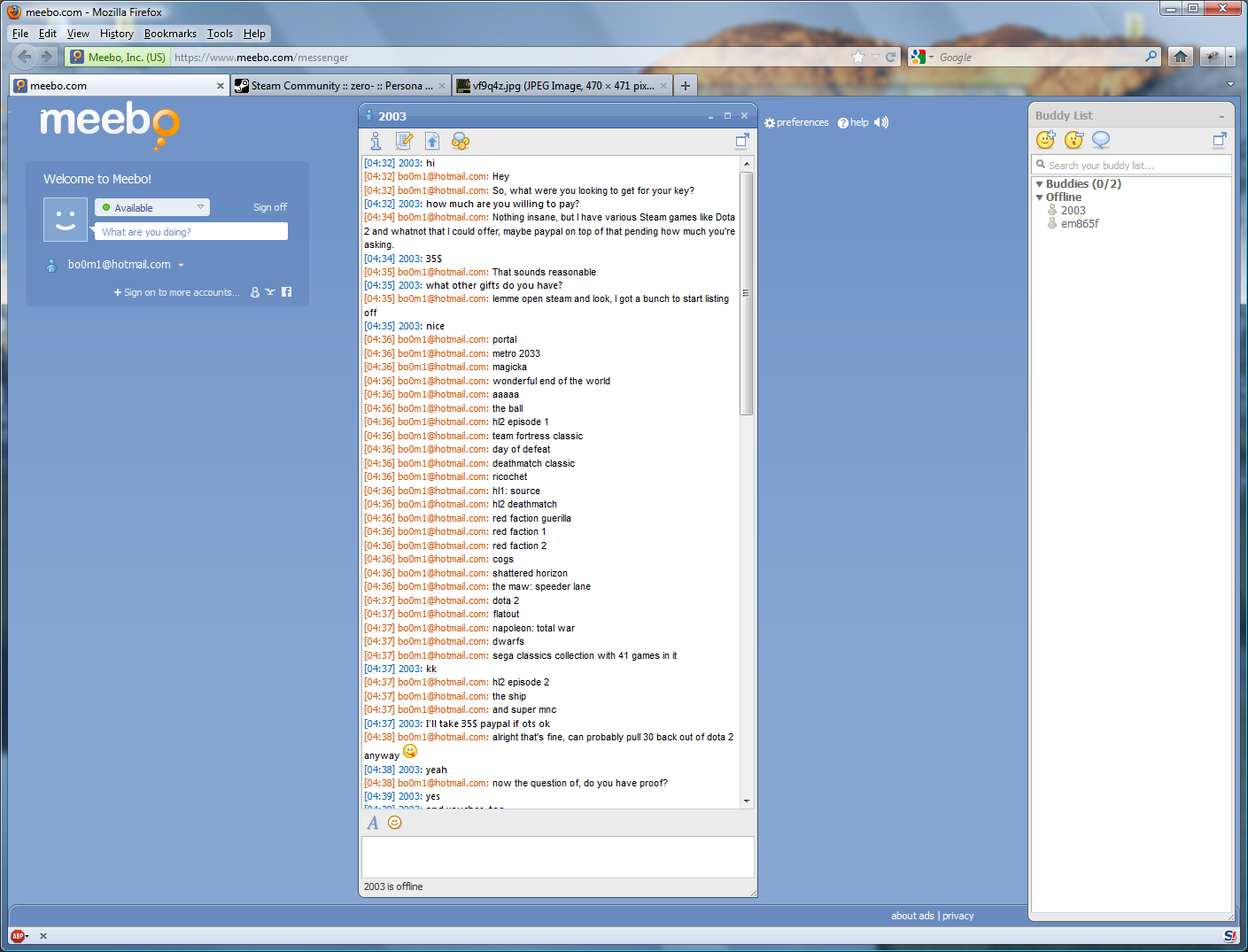Click the meebo logo
1248x952 pixels.
click(111, 125)
